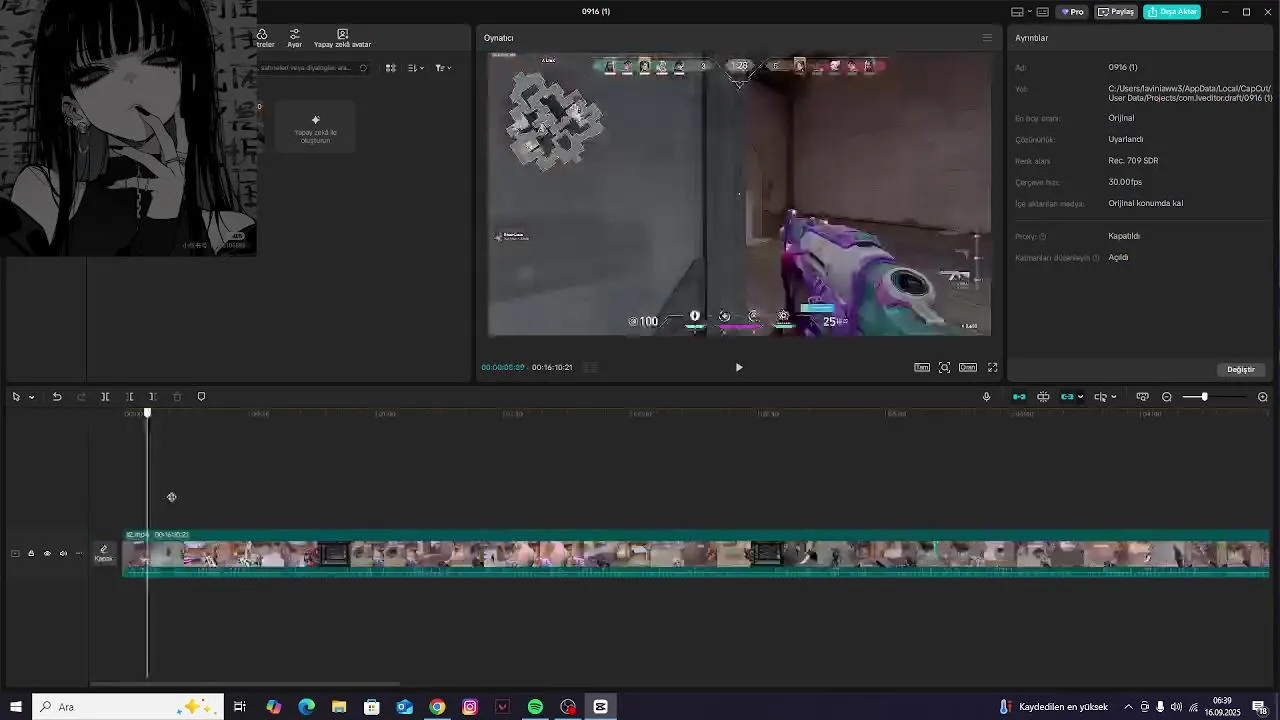Click the grid view icon in media panel
1280x720 pixels.
(391, 68)
